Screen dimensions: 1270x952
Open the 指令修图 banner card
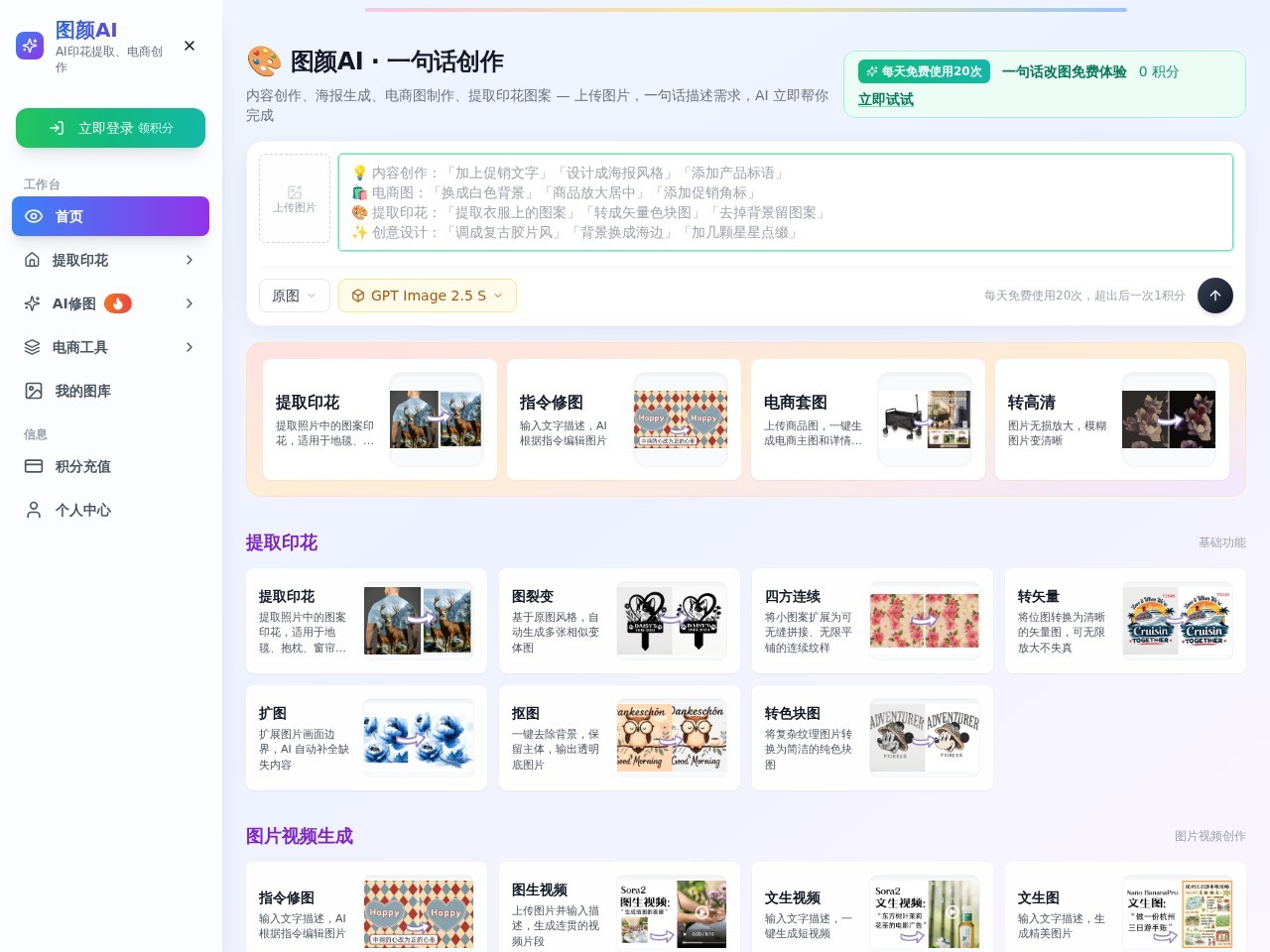[x=624, y=419]
